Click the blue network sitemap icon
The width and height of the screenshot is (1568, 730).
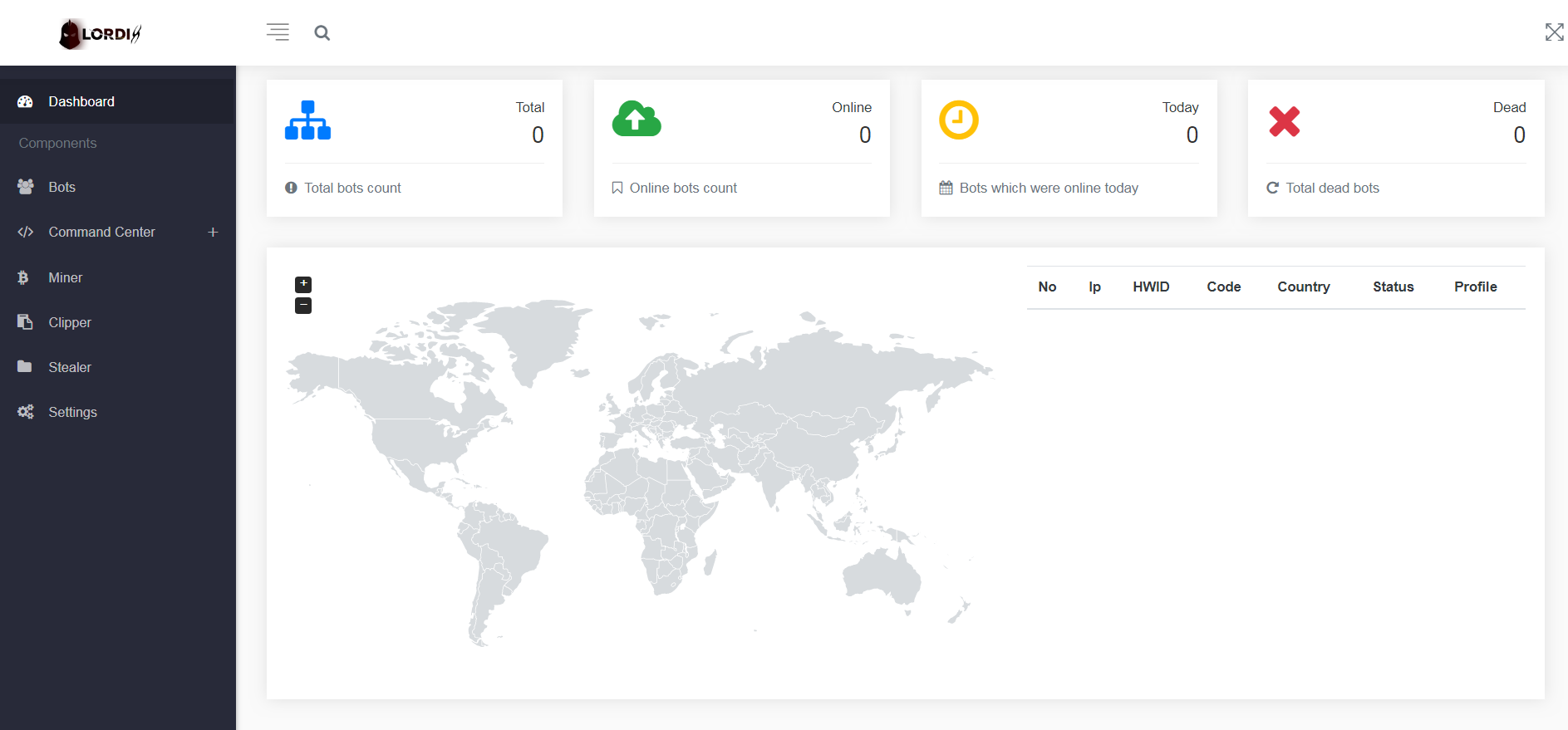307,120
